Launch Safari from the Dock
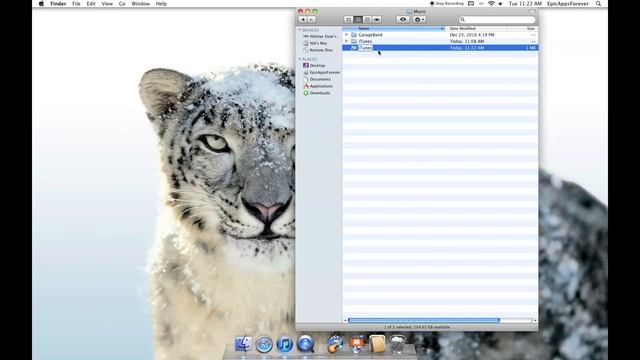Image resolution: width=640 pixels, height=360 pixels. tap(264, 344)
